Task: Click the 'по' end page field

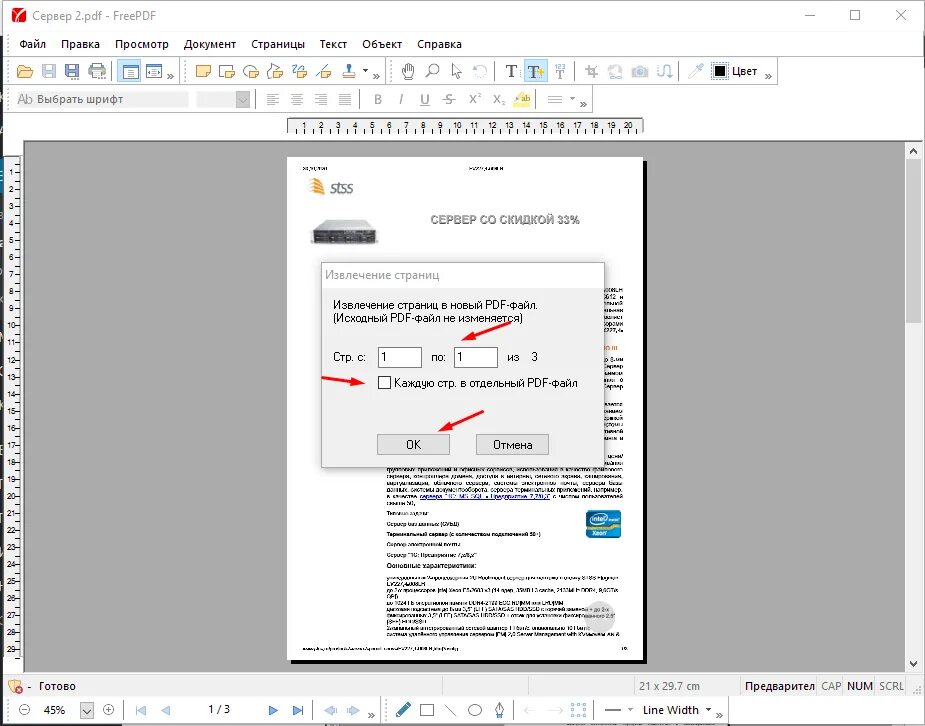Action: click(476, 357)
